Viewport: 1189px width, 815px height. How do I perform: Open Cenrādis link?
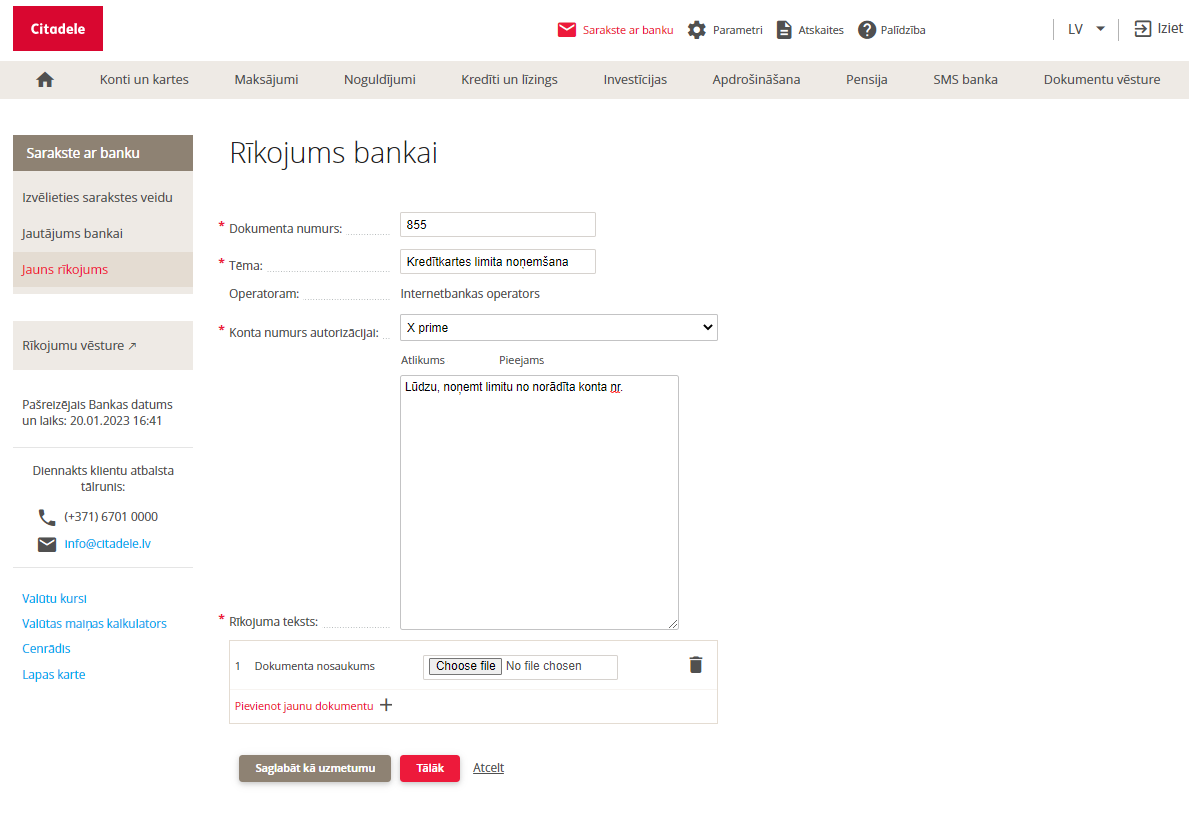tap(46, 649)
